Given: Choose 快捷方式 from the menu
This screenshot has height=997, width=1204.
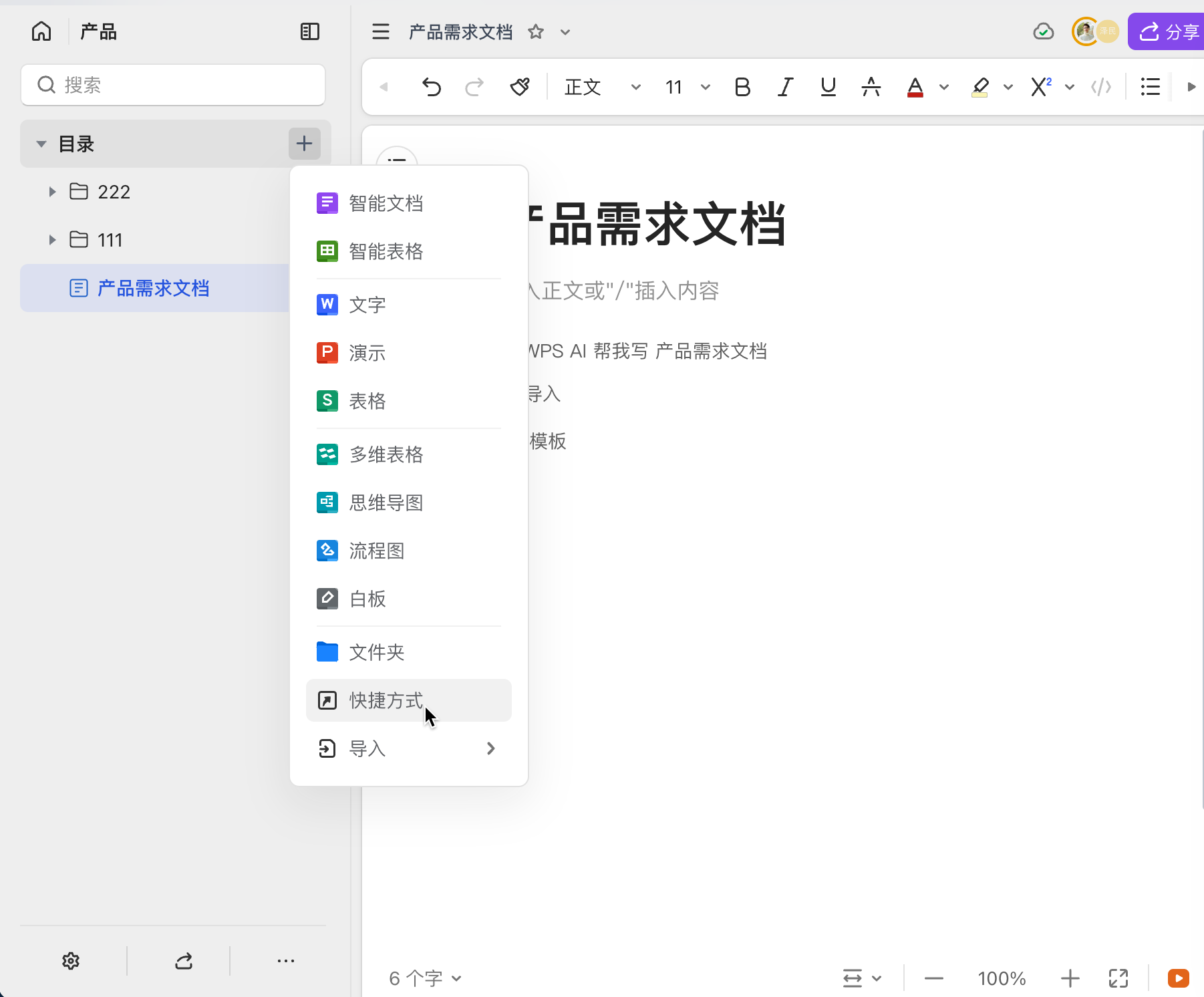Looking at the screenshot, I should pos(409,700).
